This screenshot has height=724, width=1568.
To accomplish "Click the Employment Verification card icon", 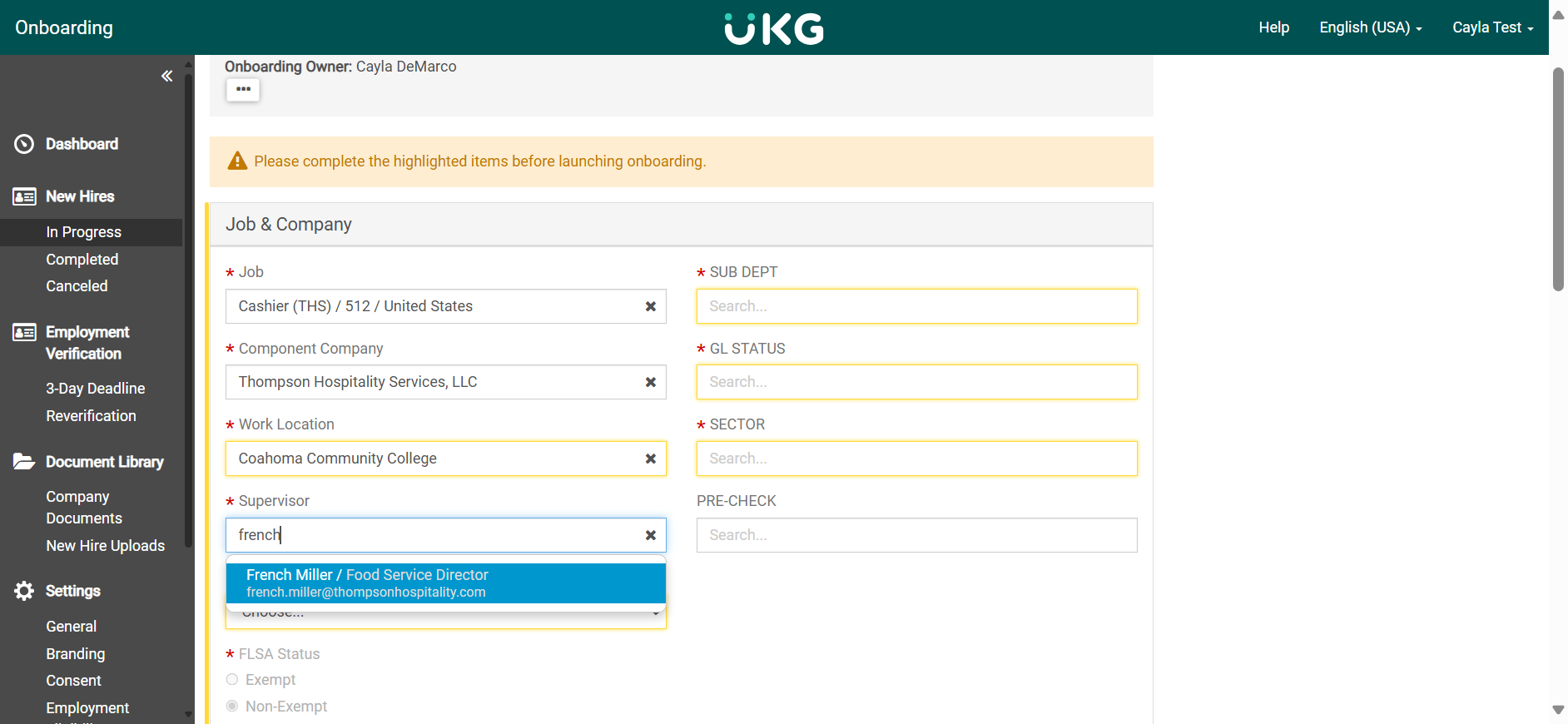I will pyautogui.click(x=24, y=332).
